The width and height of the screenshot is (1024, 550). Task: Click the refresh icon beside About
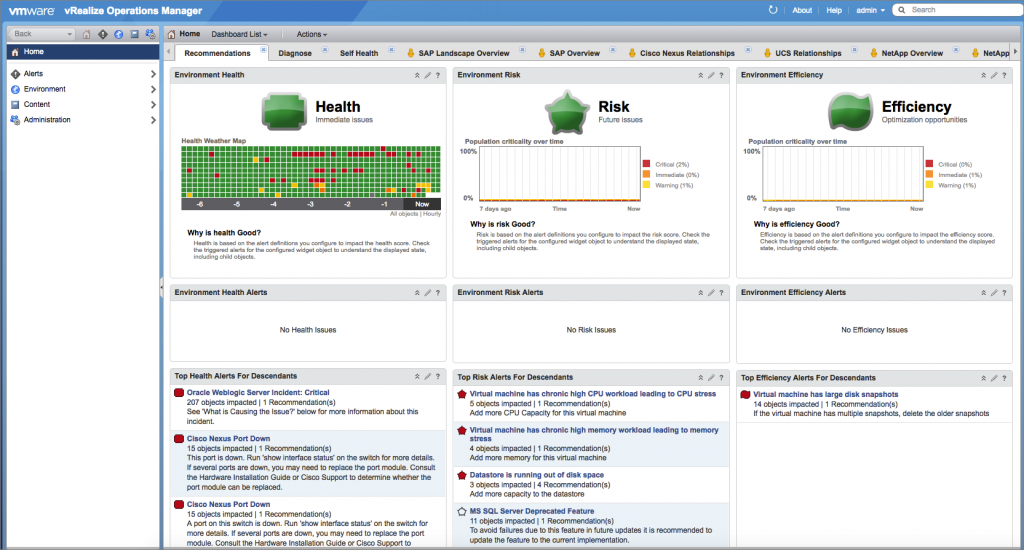(772, 10)
